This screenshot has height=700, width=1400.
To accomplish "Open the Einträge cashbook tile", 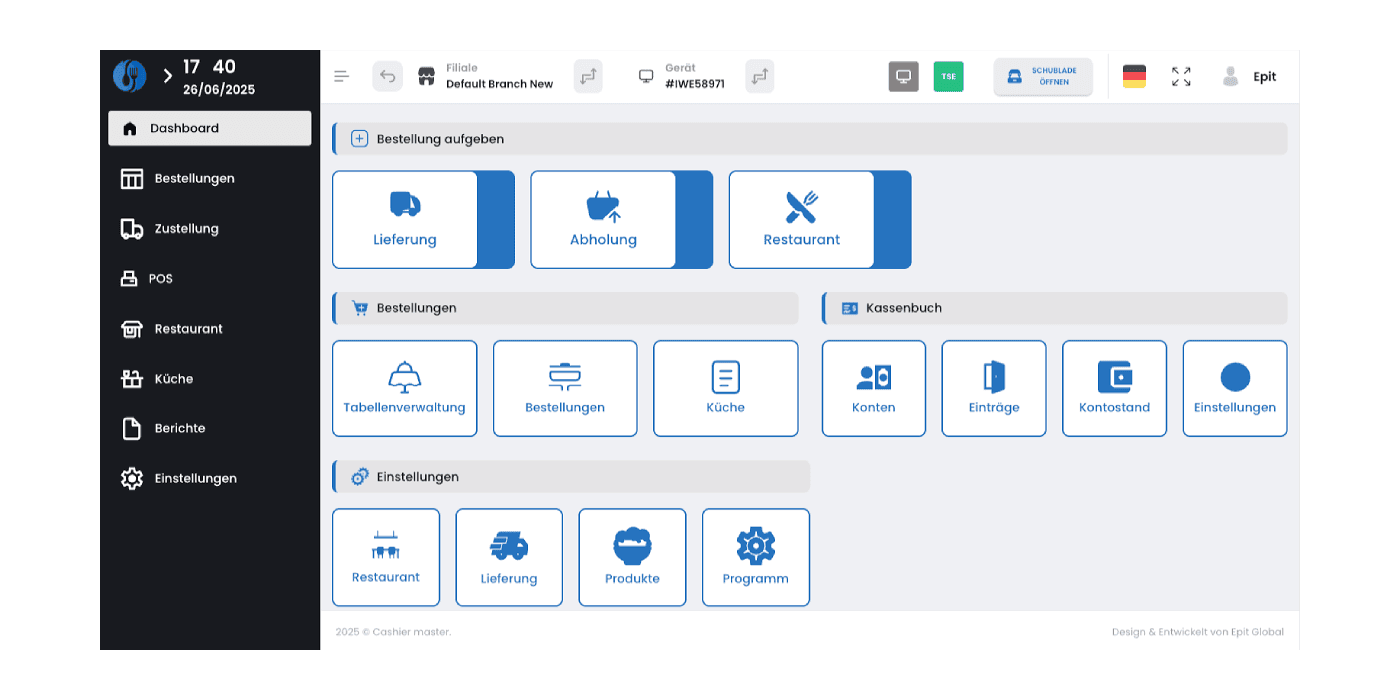I will pos(993,388).
